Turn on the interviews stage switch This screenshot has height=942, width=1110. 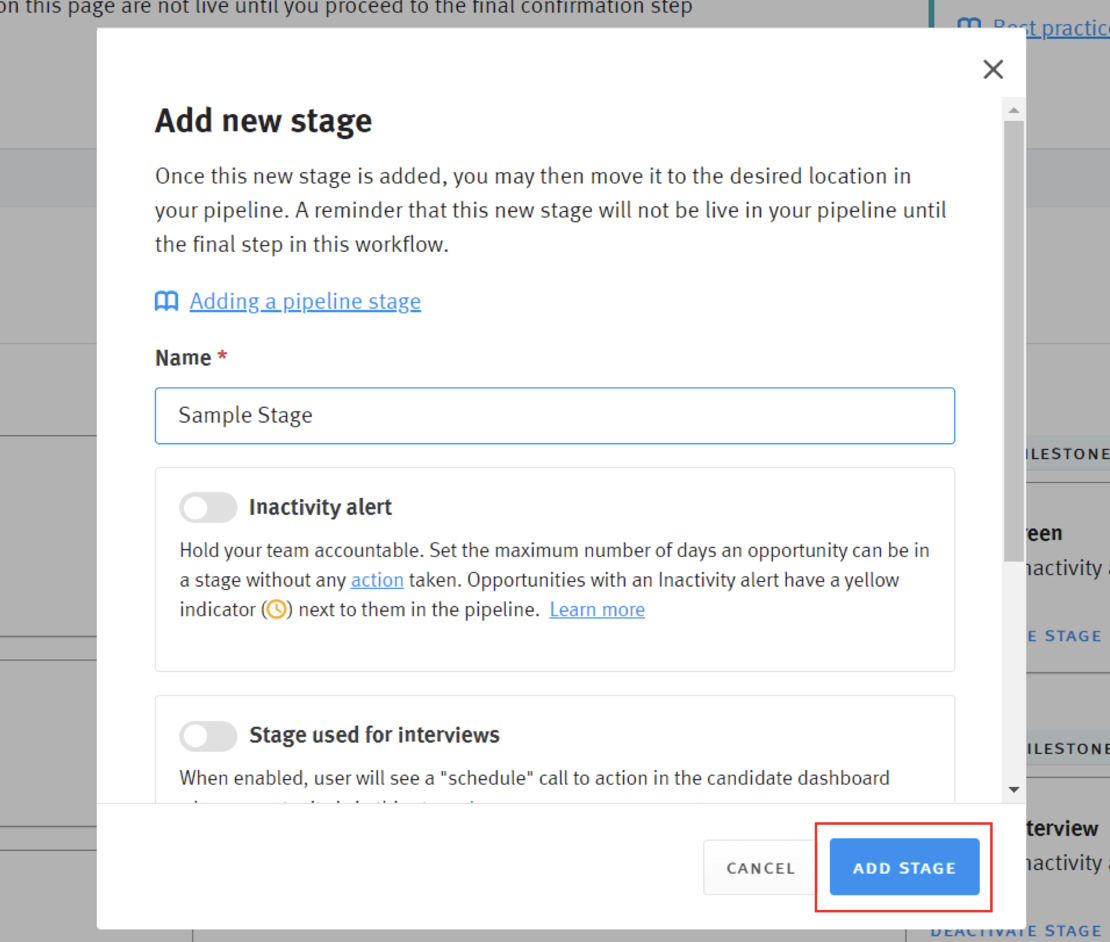(208, 736)
